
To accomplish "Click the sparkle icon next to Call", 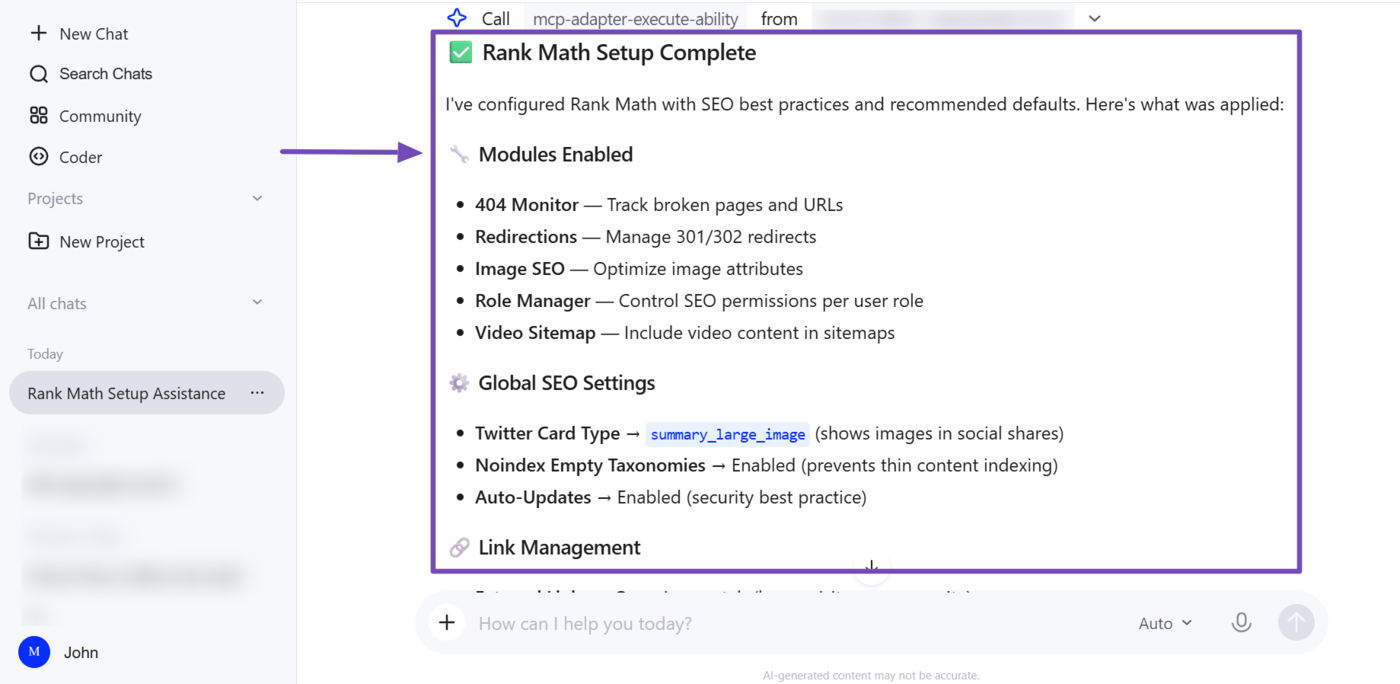I will tap(457, 18).
